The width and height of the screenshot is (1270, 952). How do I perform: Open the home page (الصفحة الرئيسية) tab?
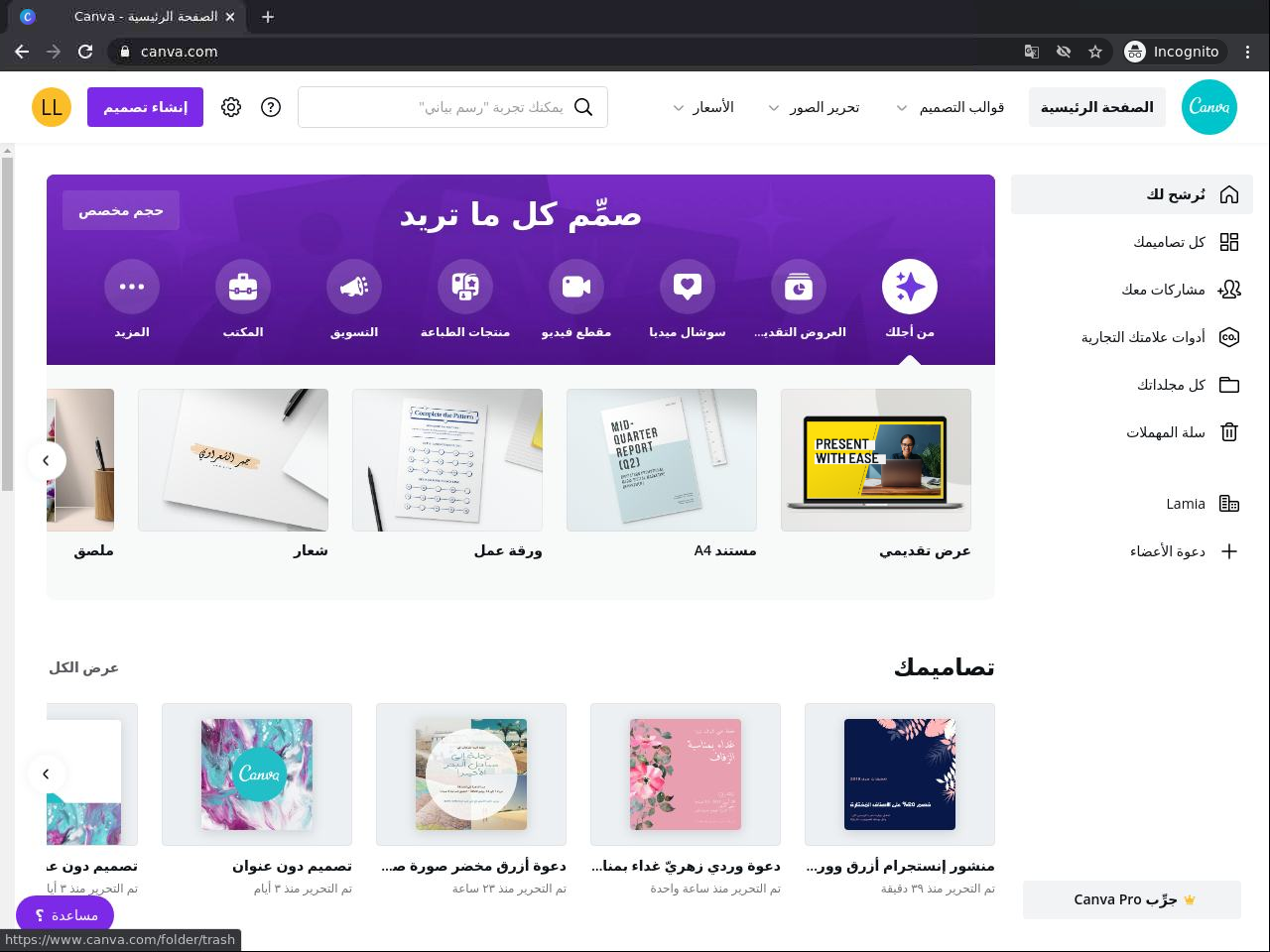point(1096,107)
